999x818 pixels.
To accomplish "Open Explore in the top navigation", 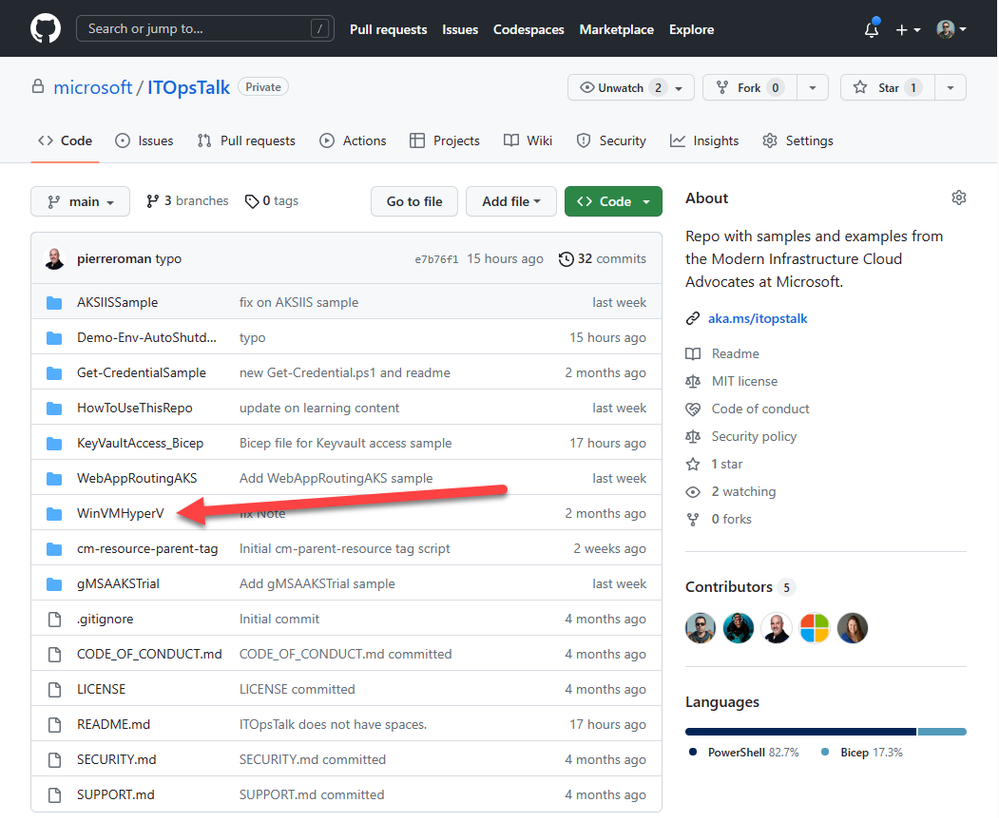I will pos(691,29).
